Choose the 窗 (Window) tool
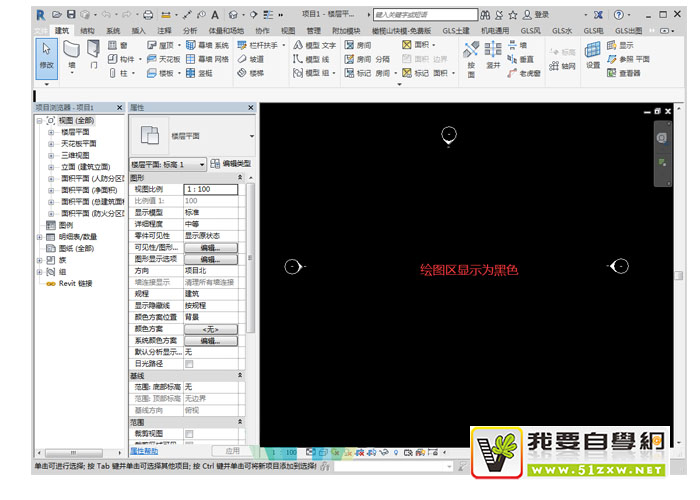The height and width of the screenshot is (500, 700). (x=118, y=45)
